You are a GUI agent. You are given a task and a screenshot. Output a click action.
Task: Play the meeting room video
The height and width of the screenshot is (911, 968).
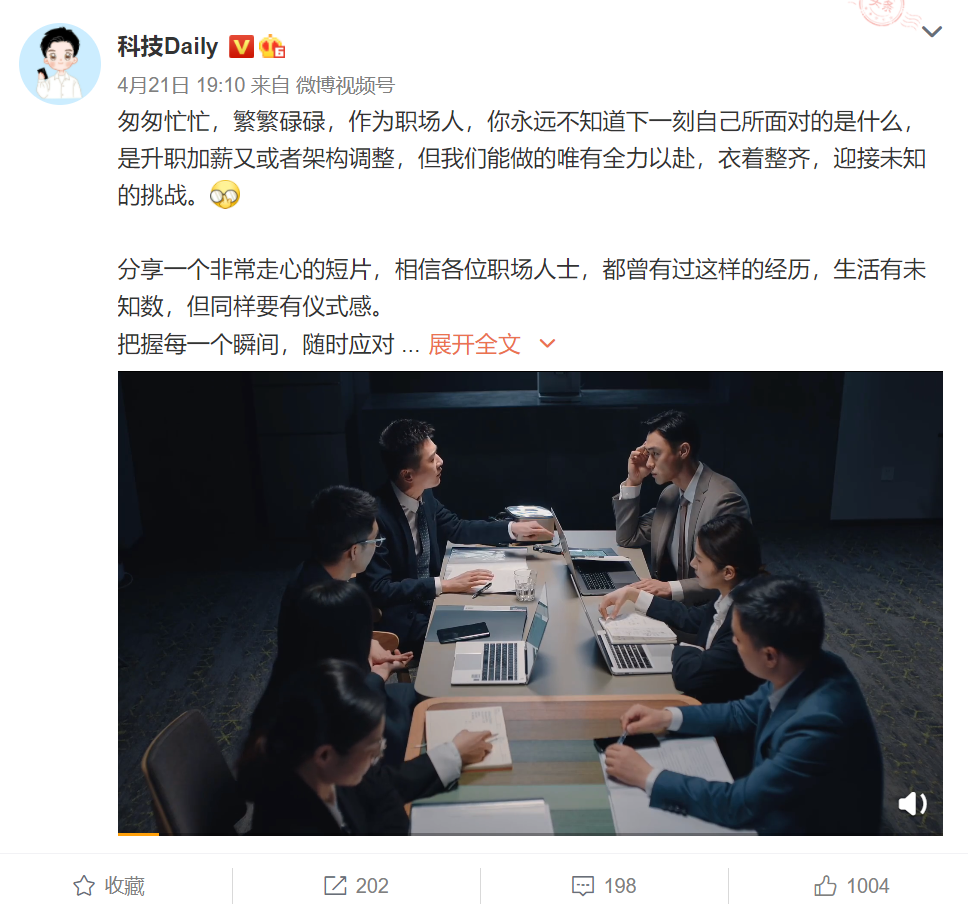coord(530,603)
